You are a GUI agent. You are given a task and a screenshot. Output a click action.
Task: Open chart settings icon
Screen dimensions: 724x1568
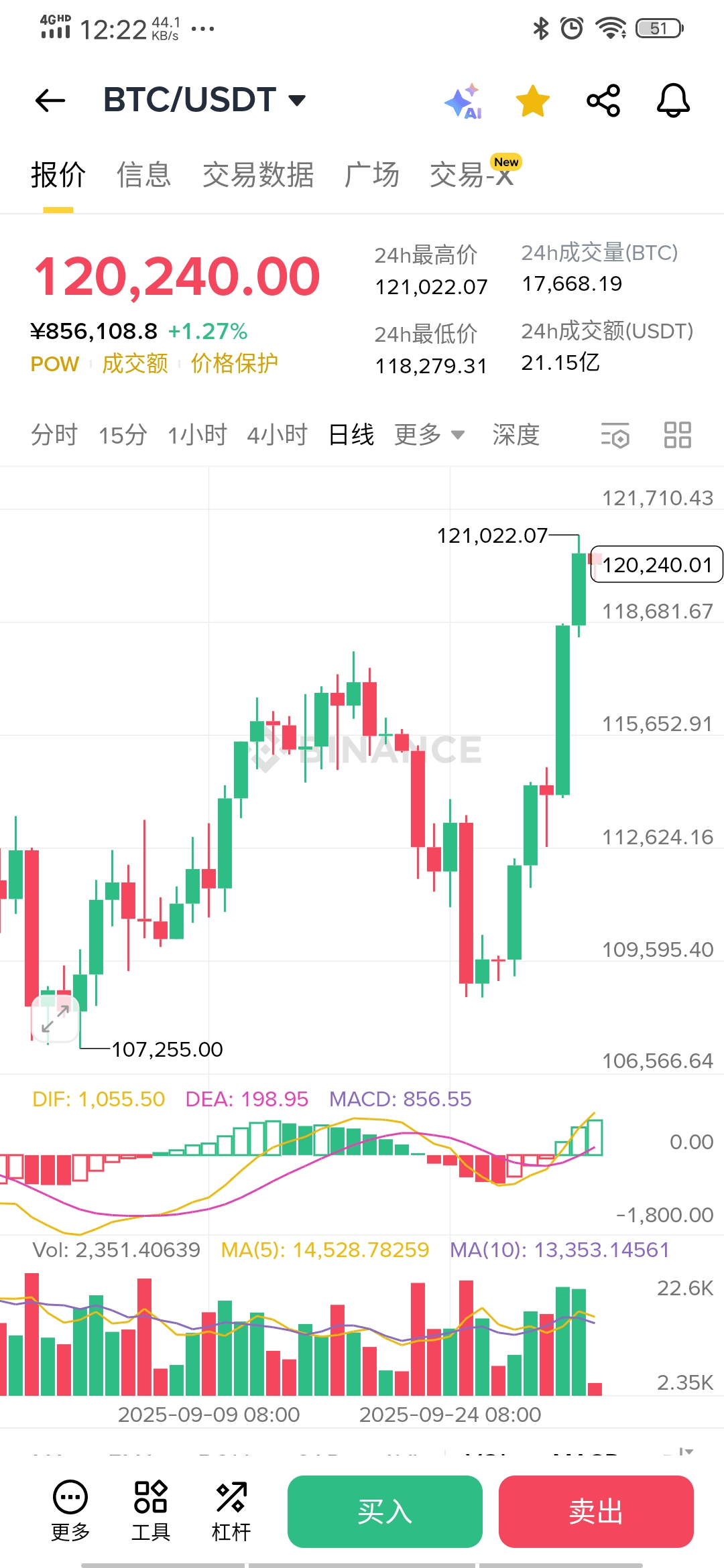(x=615, y=435)
